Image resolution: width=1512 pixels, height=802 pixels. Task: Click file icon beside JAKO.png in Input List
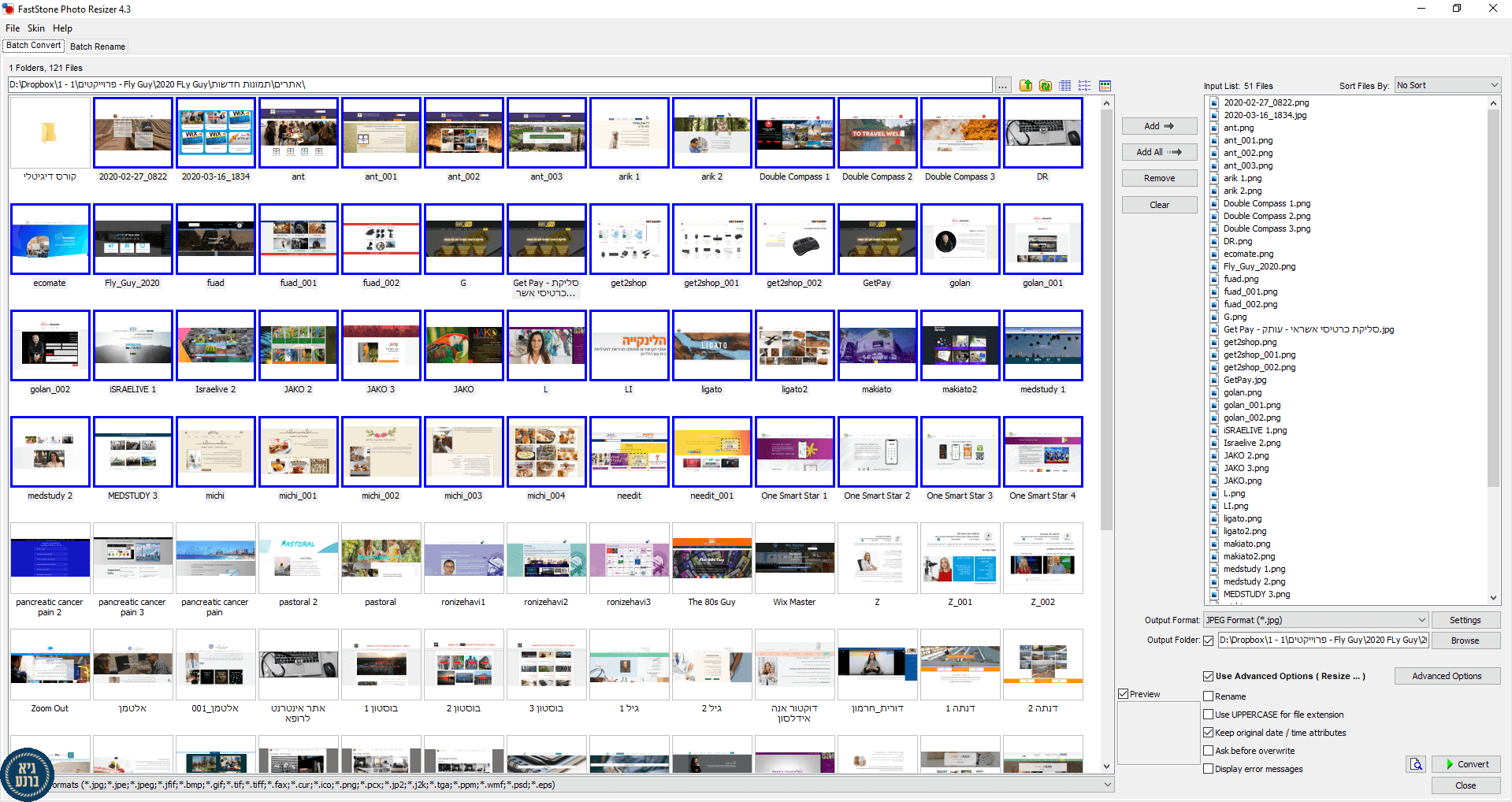(x=1214, y=481)
